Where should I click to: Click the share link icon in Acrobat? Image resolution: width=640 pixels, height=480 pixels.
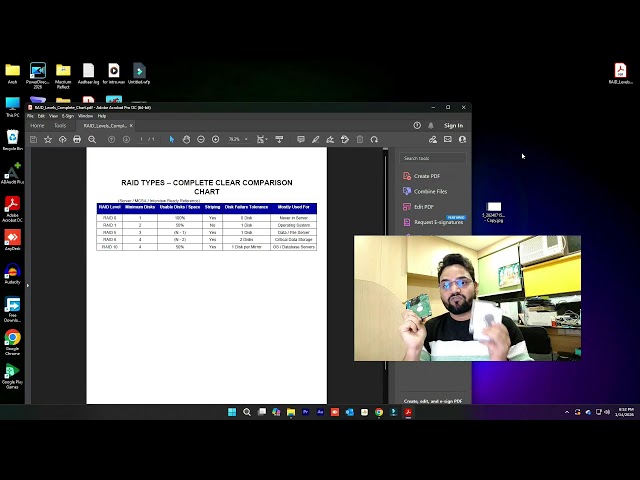click(433, 140)
